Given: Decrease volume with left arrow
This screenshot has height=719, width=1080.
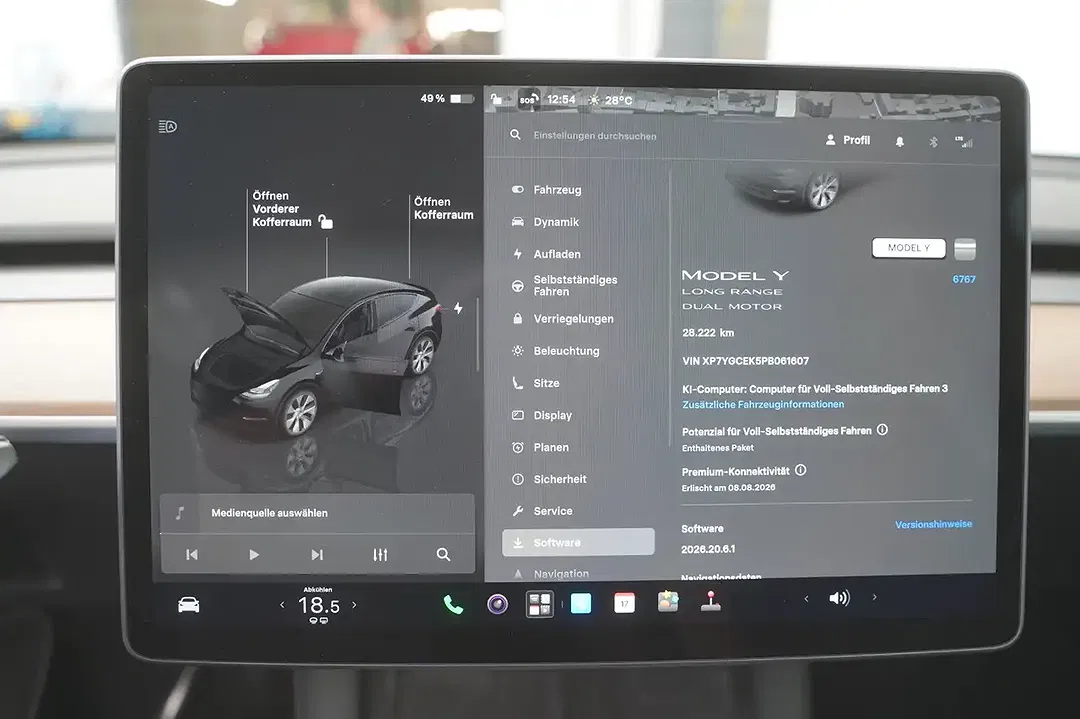Looking at the screenshot, I should pyautogui.click(x=806, y=598).
